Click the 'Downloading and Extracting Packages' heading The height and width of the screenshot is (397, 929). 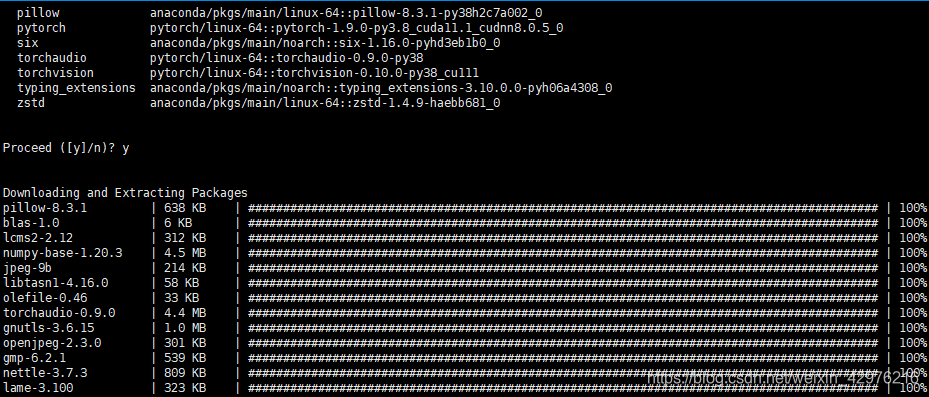pyautogui.click(x=125, y=193)
